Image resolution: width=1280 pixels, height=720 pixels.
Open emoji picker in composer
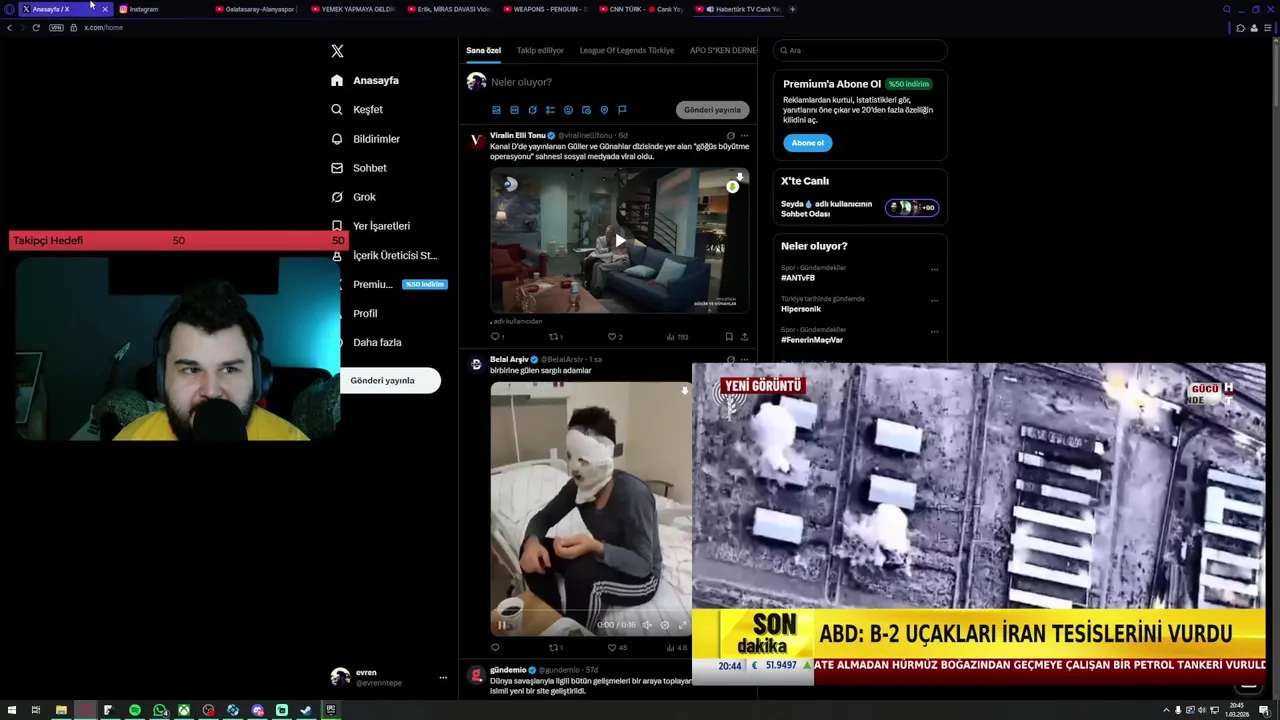[x=568, y=110]
